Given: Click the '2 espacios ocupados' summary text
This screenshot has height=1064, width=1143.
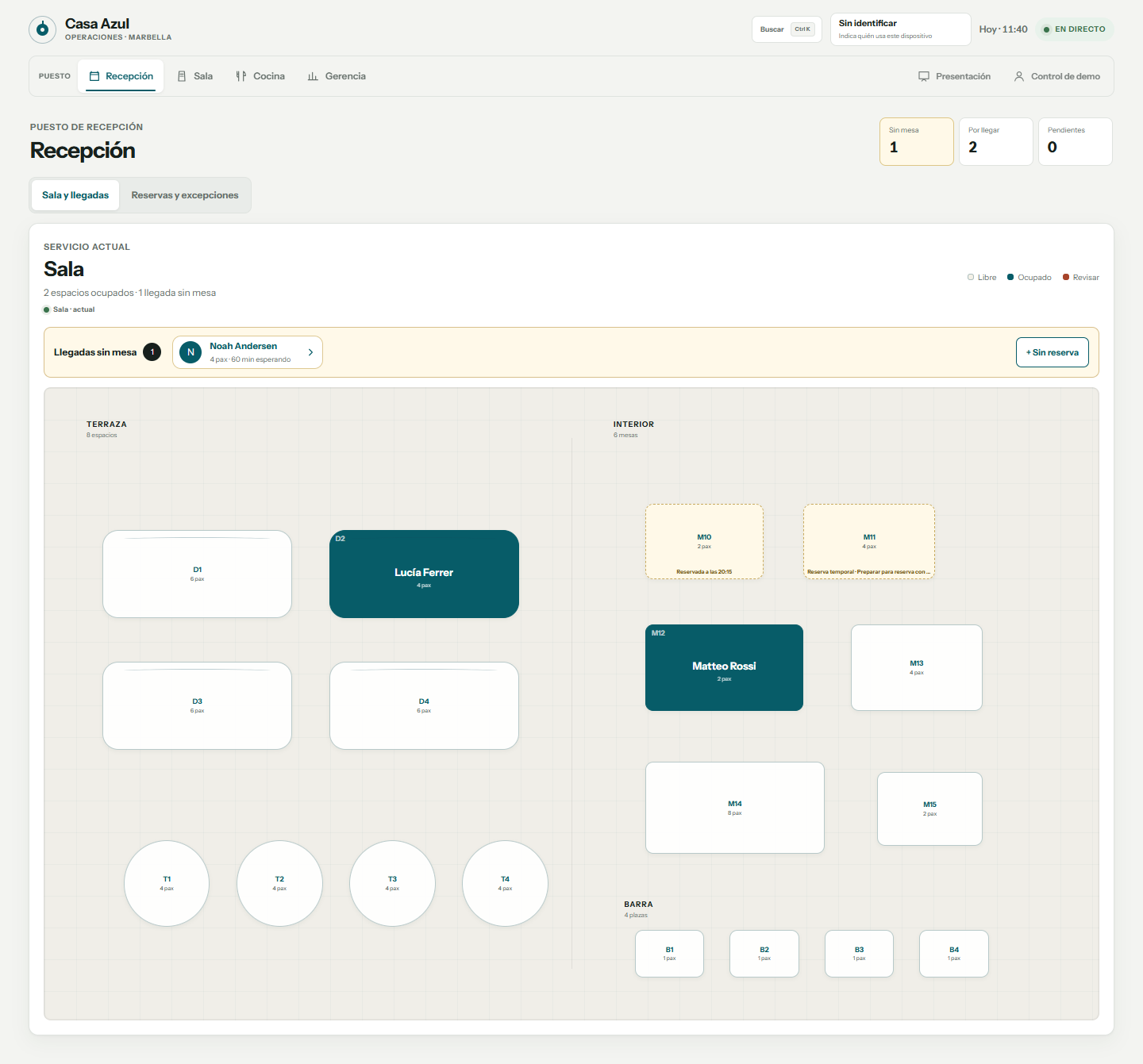Looking at the screenshot, I should pos(89,293).
